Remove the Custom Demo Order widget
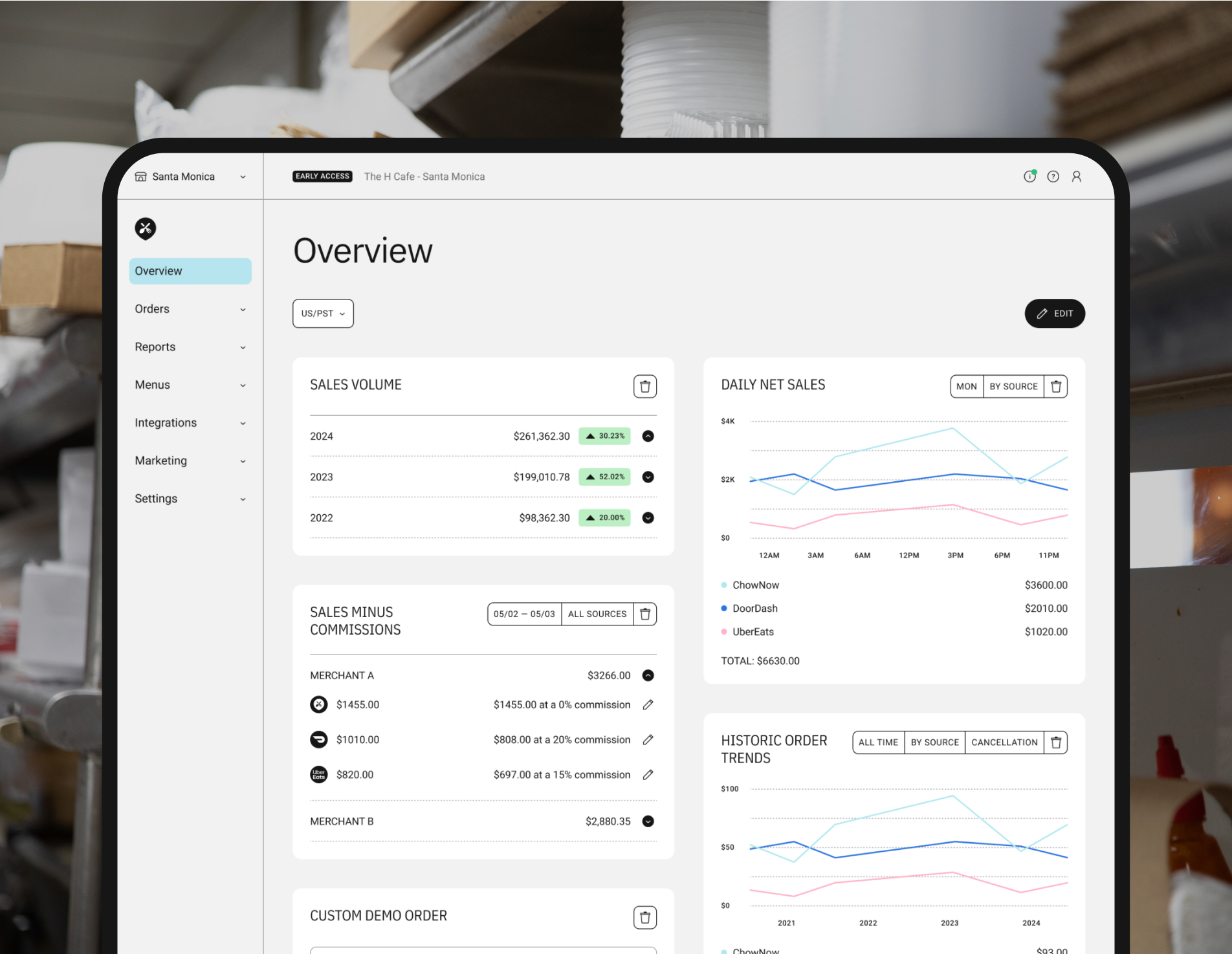Viewport: 1232px width, 954px height. (644, 917)
